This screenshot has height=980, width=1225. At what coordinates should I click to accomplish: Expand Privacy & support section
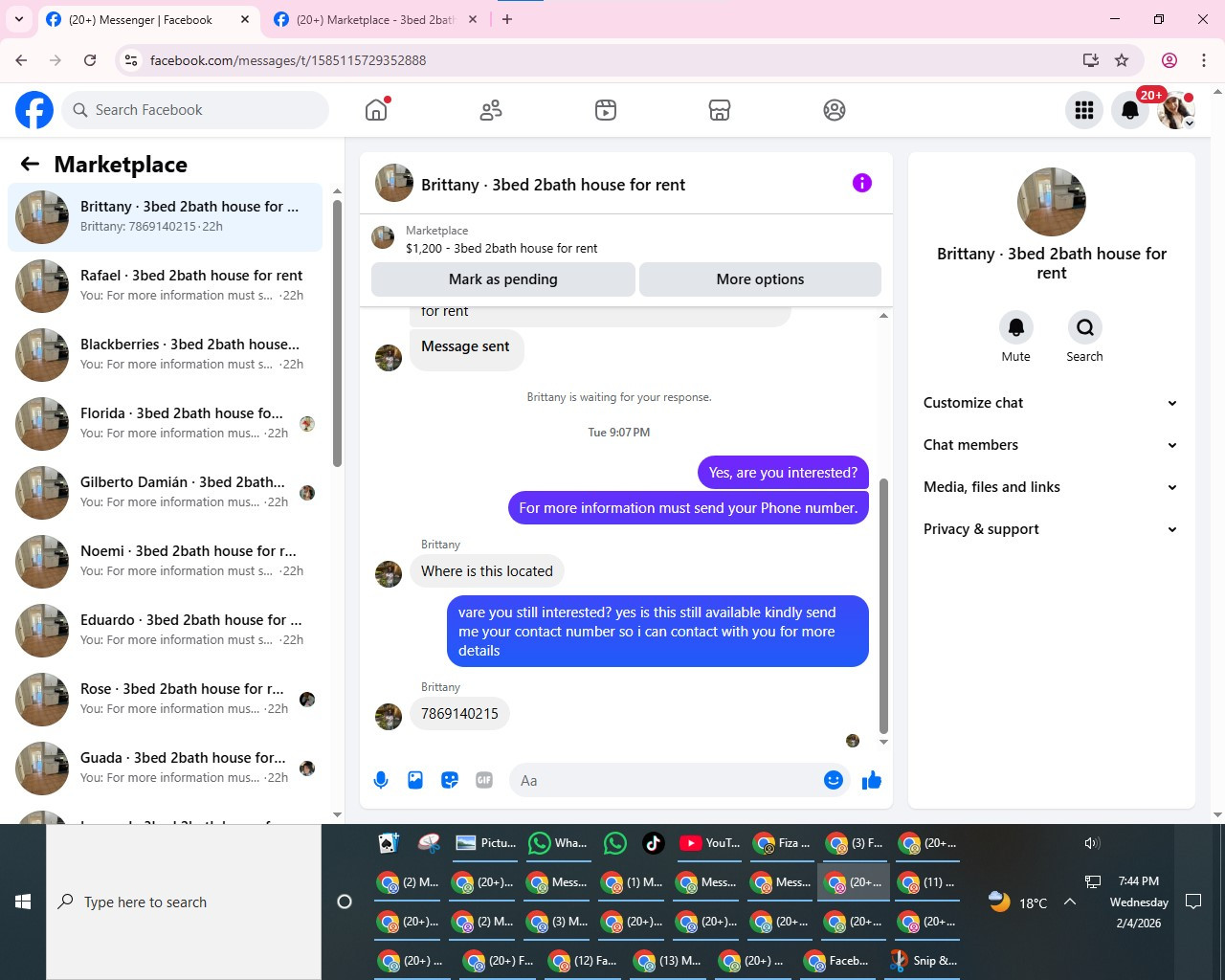pyautogui.click(x=1051, y=529)
